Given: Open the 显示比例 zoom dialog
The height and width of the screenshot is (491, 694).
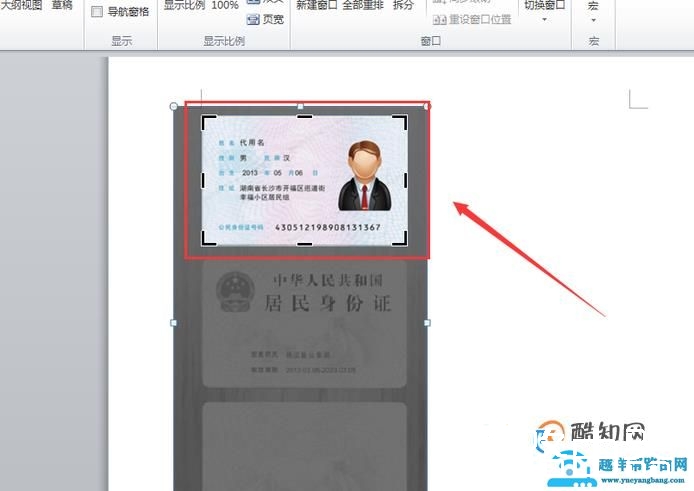Looking at the screenshot, I should tap(184, 5).
